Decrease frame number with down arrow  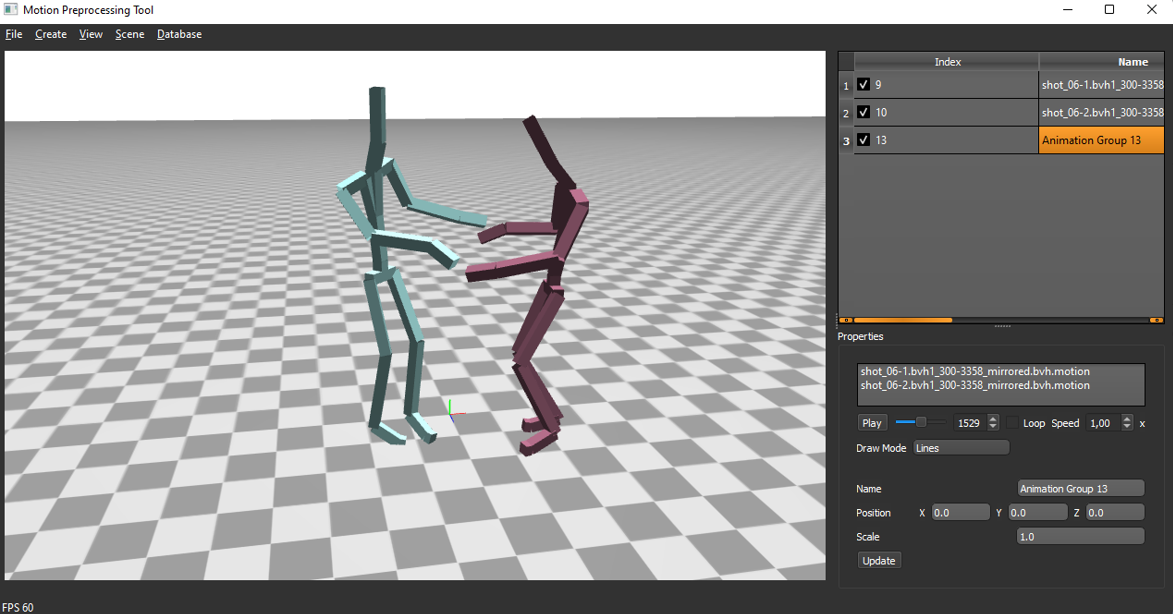[x=993, y=427]
